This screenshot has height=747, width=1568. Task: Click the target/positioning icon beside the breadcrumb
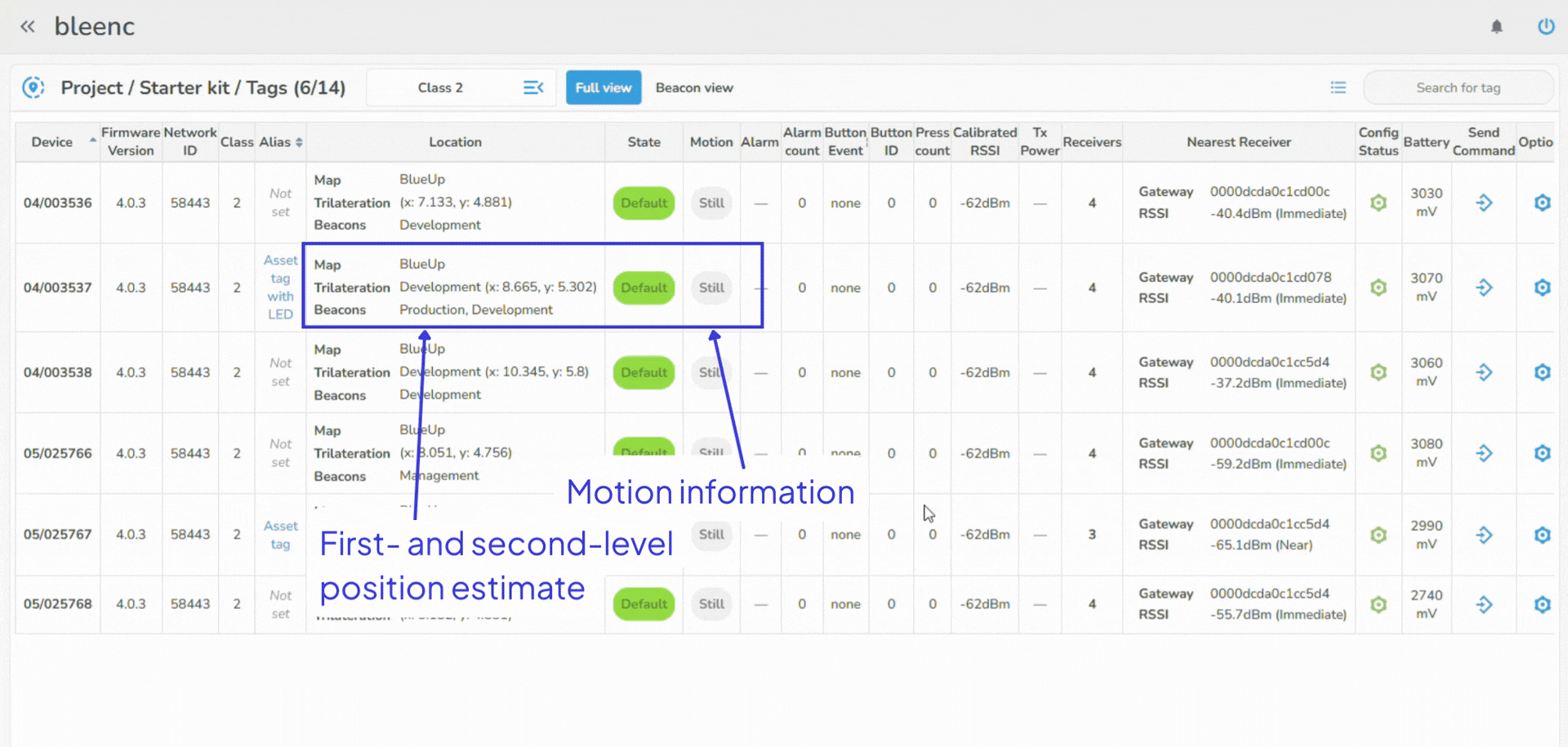[33, 87]
